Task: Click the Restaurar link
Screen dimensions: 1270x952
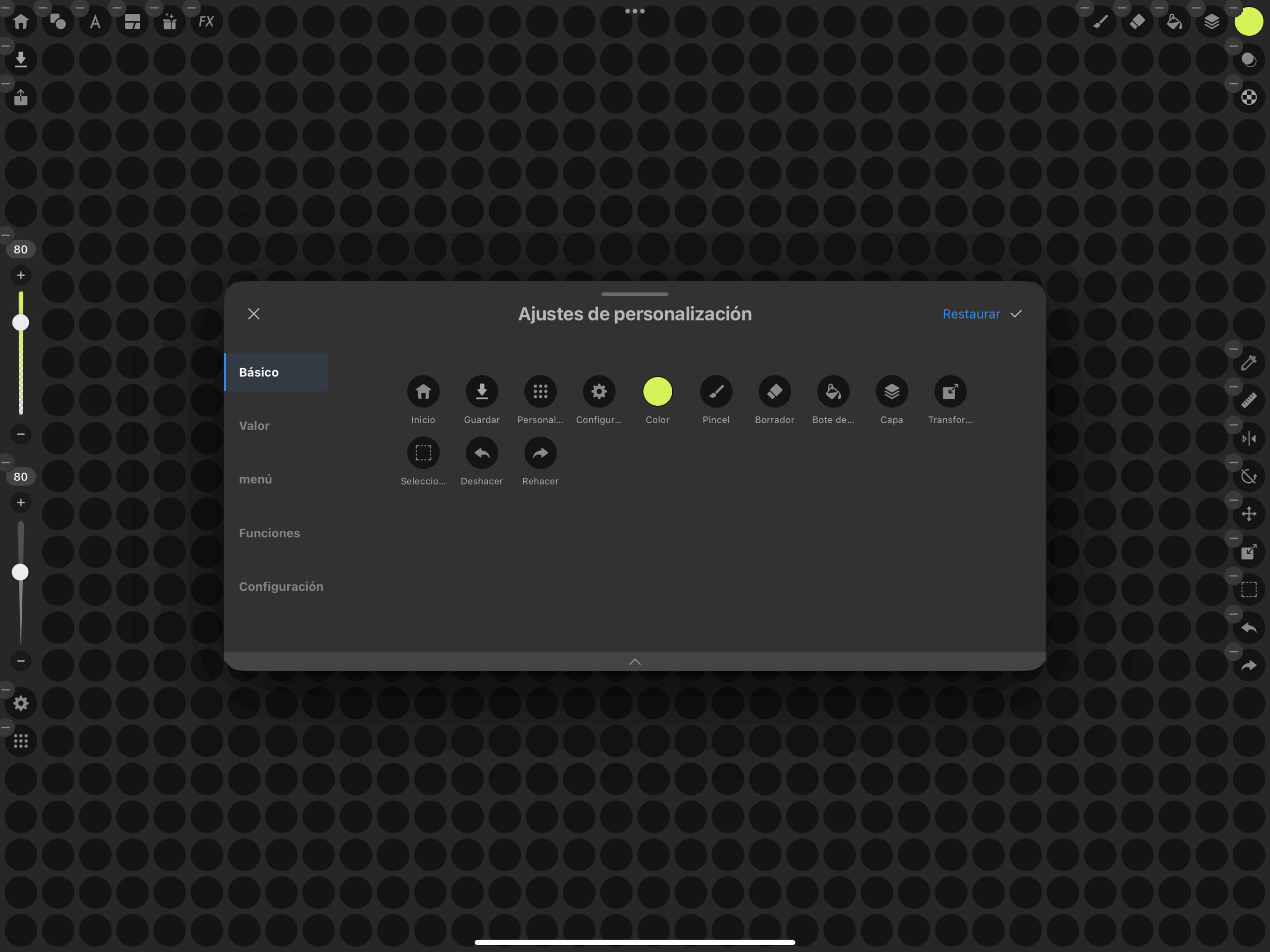Action: click(971, 314)
